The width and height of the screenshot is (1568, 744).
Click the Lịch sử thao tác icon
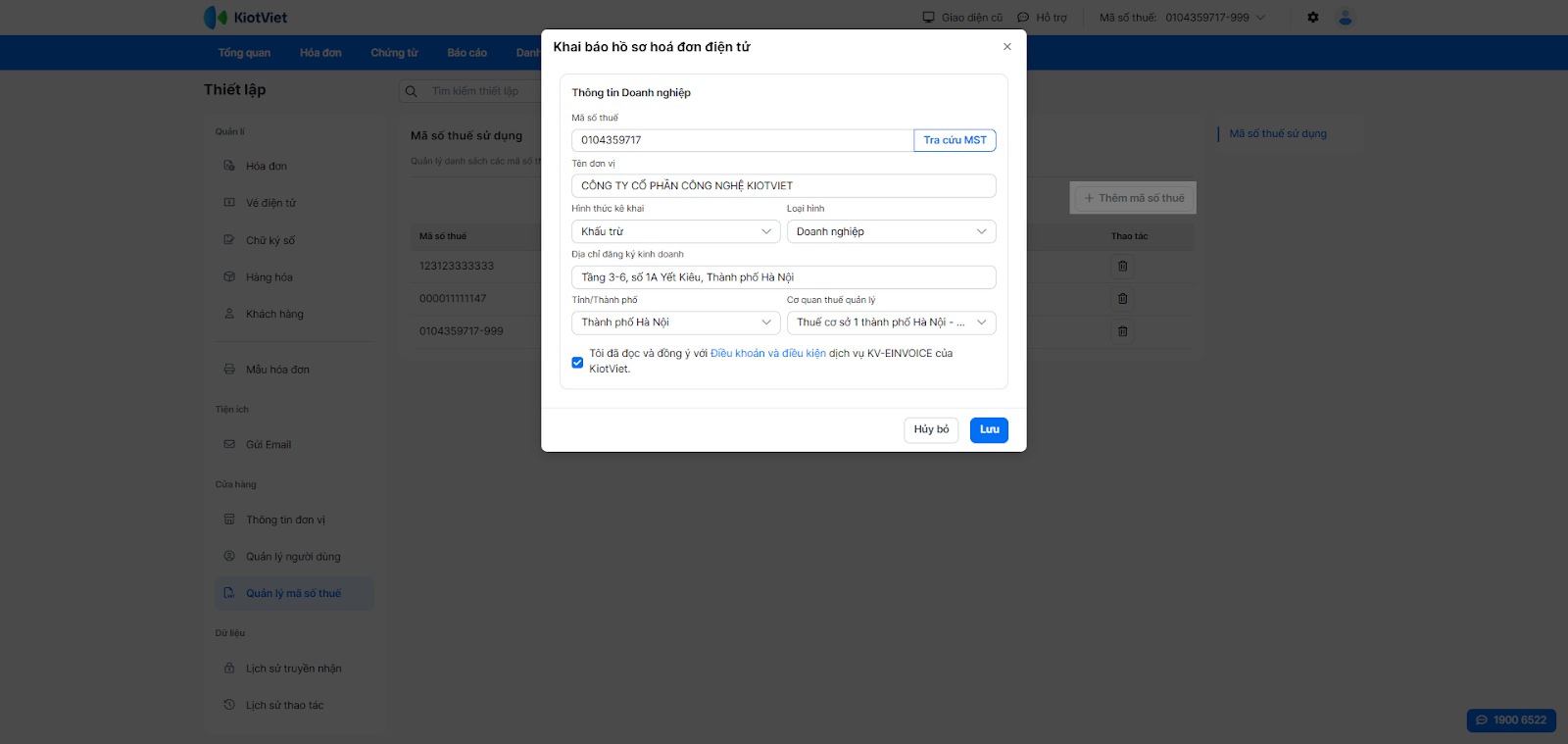229,705
